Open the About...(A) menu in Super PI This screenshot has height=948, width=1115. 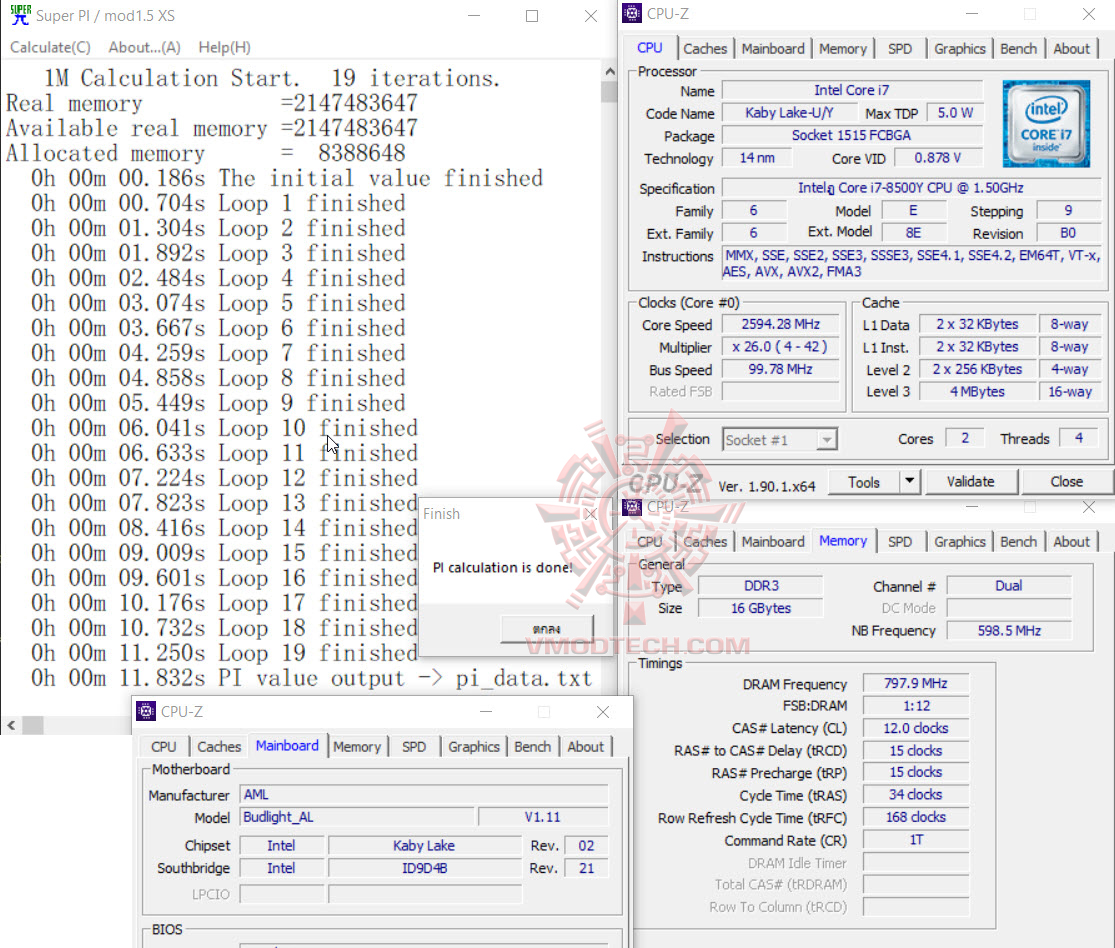144,48
